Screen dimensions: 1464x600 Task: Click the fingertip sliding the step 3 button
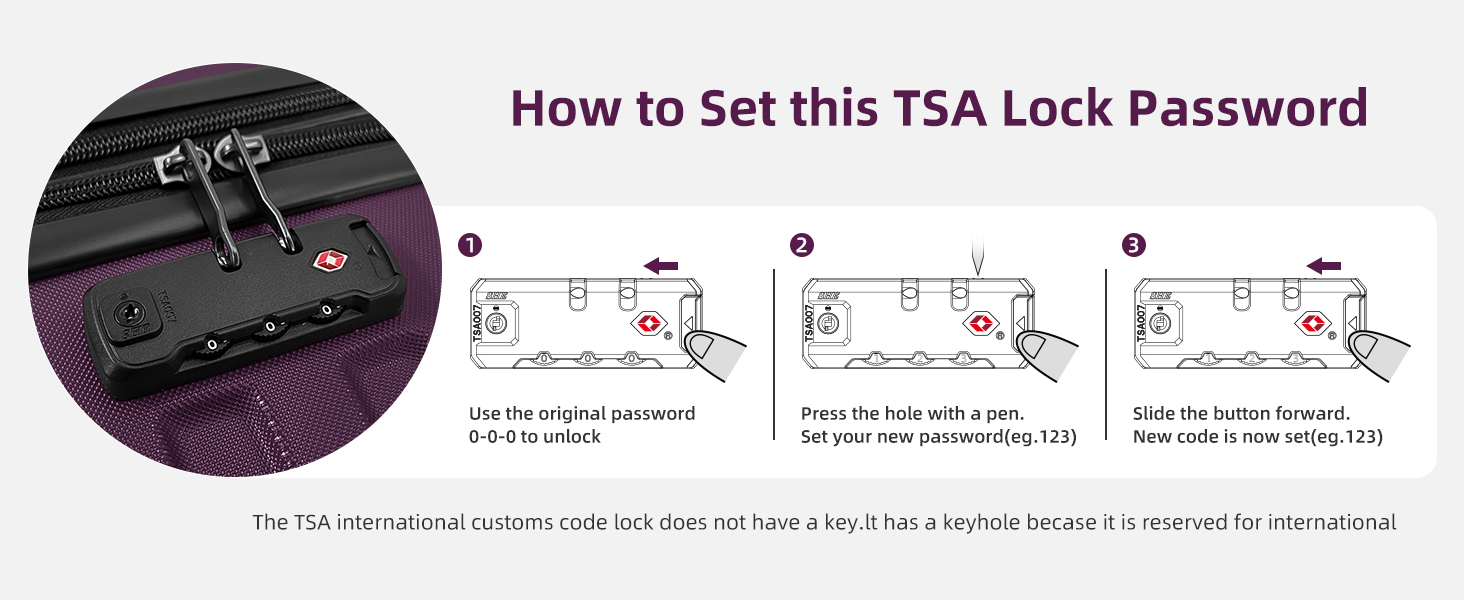coord(1378,353)
